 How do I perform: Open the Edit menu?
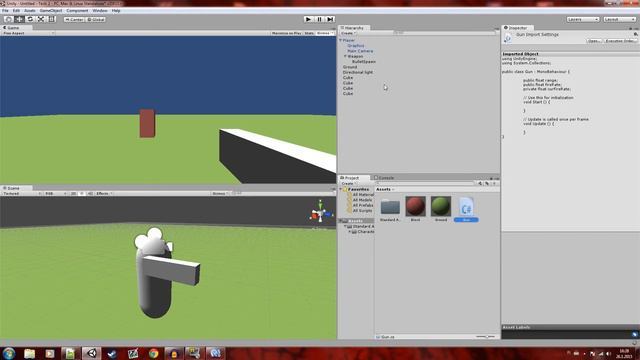[16, 11]
